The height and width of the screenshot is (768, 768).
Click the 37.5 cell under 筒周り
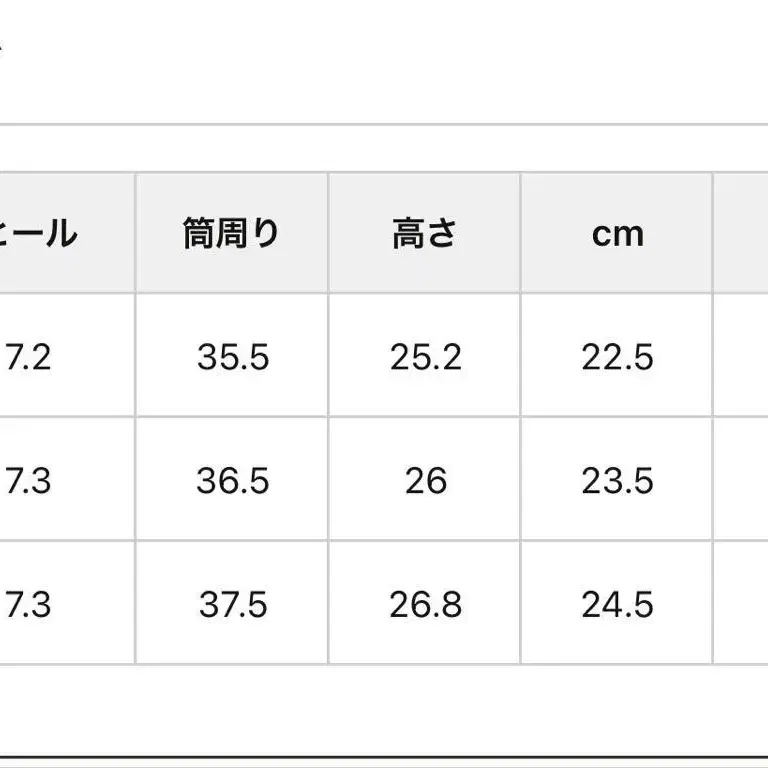(x=232, y=605)
